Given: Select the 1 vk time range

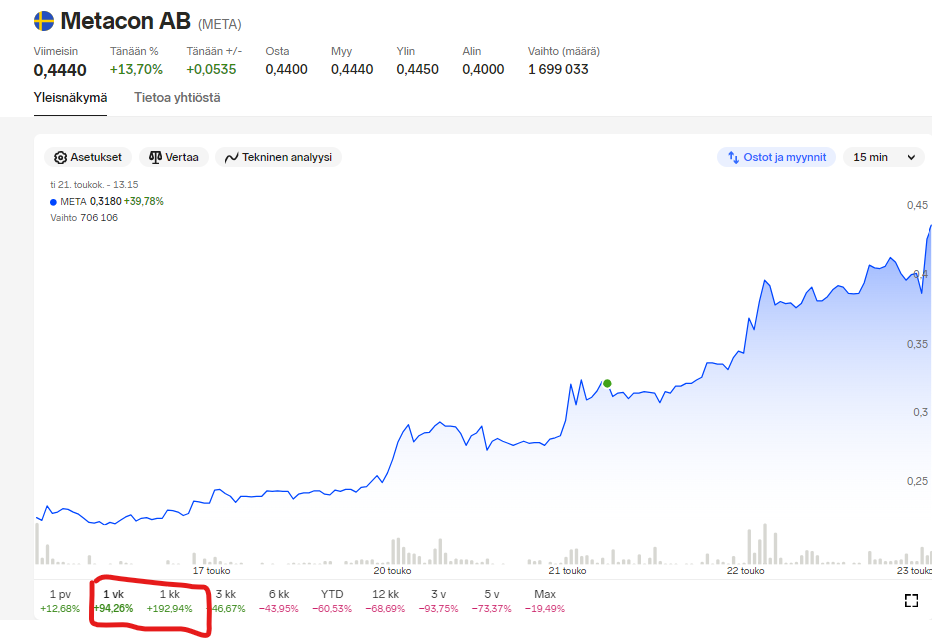Looking at the screenshot, I should coord(113,601).
